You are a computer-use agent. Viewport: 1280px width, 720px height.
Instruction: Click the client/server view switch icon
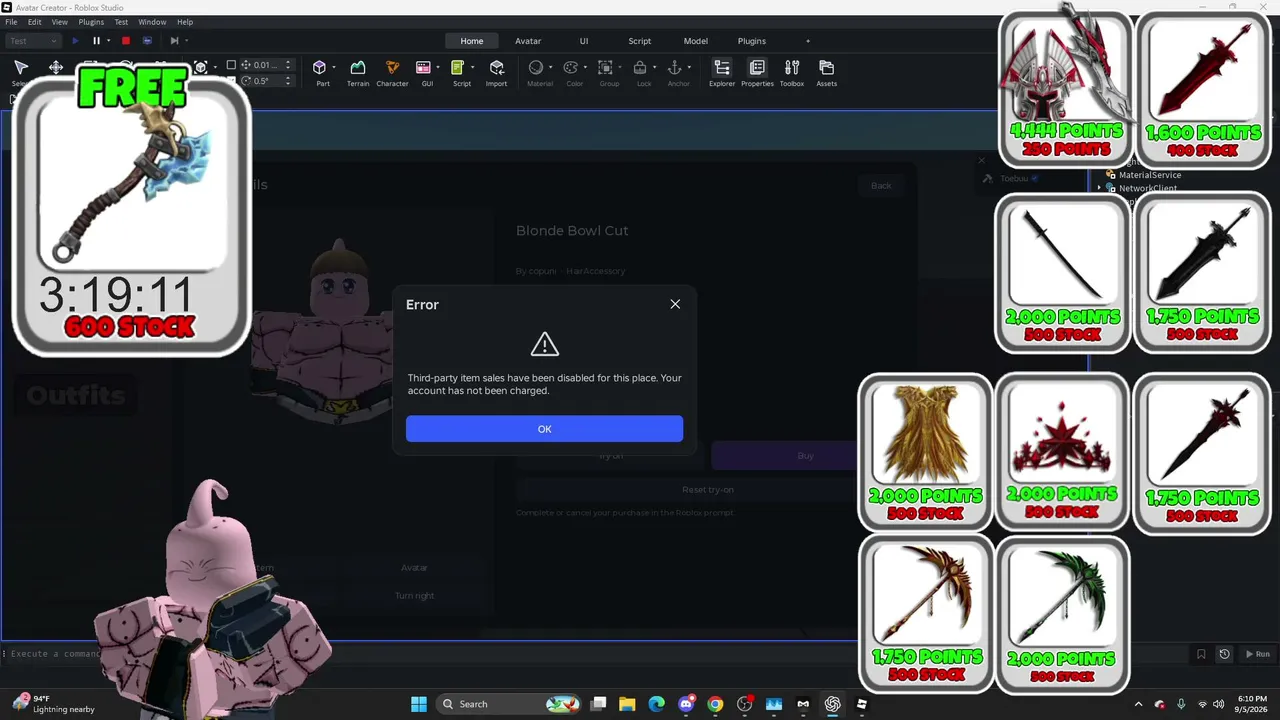pos(147,41)
